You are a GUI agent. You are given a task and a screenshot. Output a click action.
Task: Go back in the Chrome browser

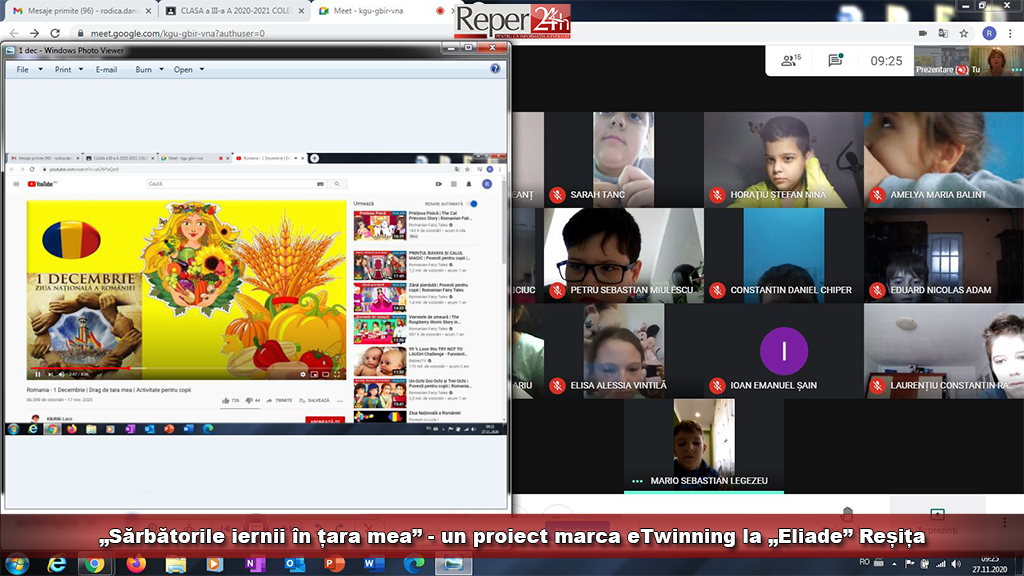tap(14, 33)
